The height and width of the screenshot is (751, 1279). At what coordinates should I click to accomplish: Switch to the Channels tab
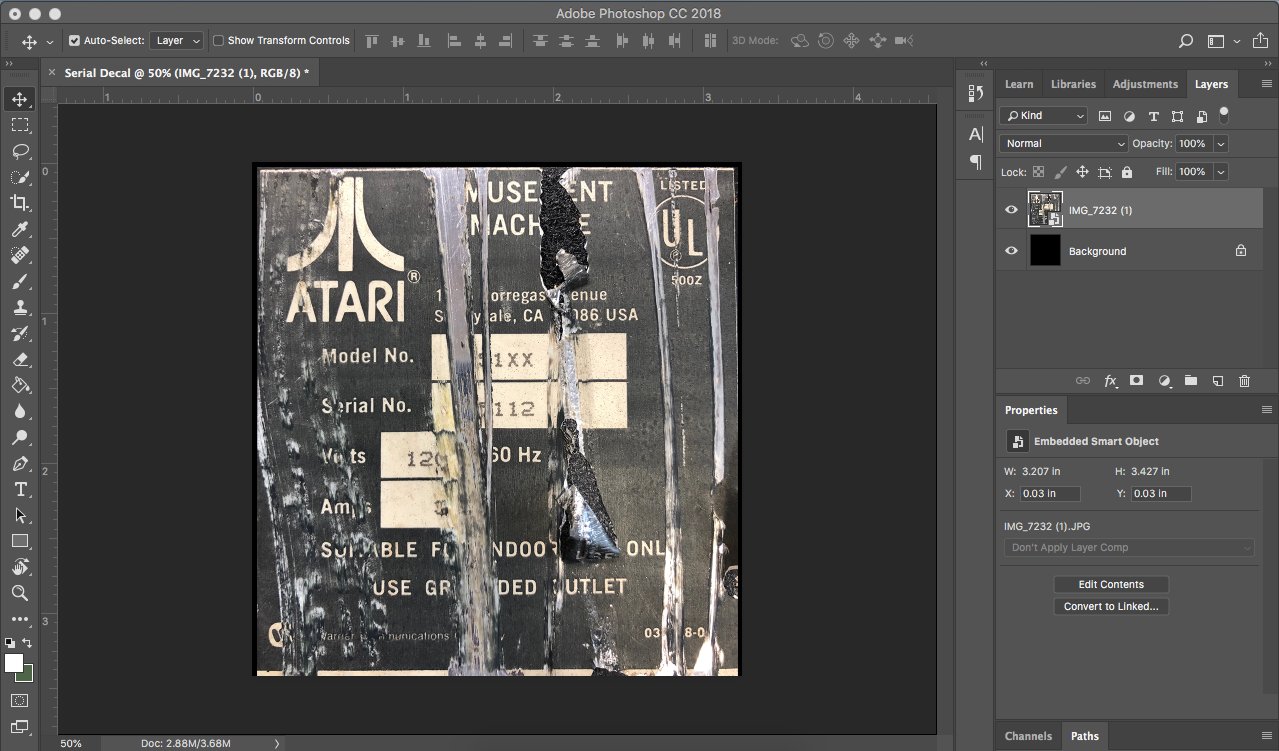coord(1028,736)
